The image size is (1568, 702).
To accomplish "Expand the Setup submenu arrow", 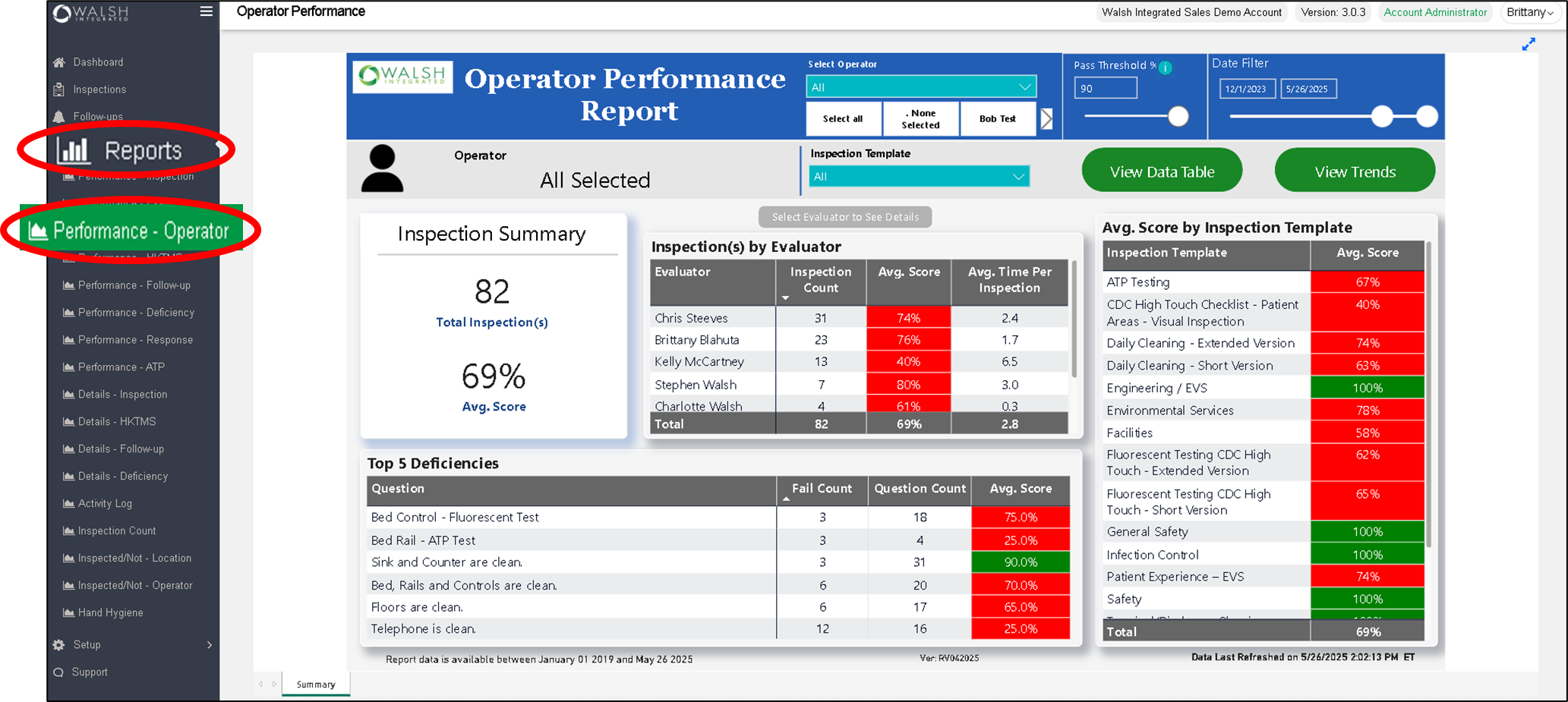I will (x=210, y=645).
